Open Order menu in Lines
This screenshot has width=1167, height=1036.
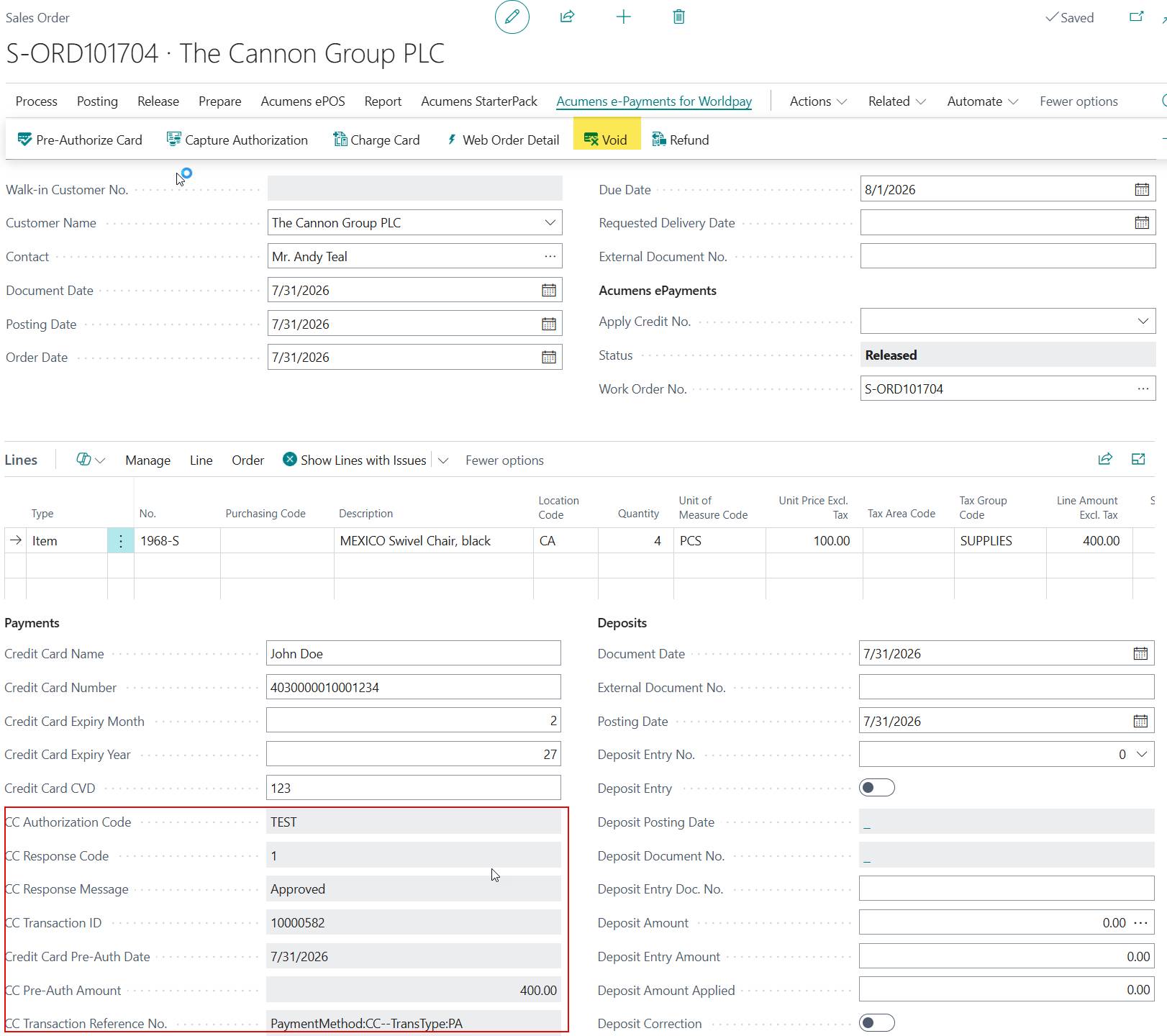click(248, 460)
